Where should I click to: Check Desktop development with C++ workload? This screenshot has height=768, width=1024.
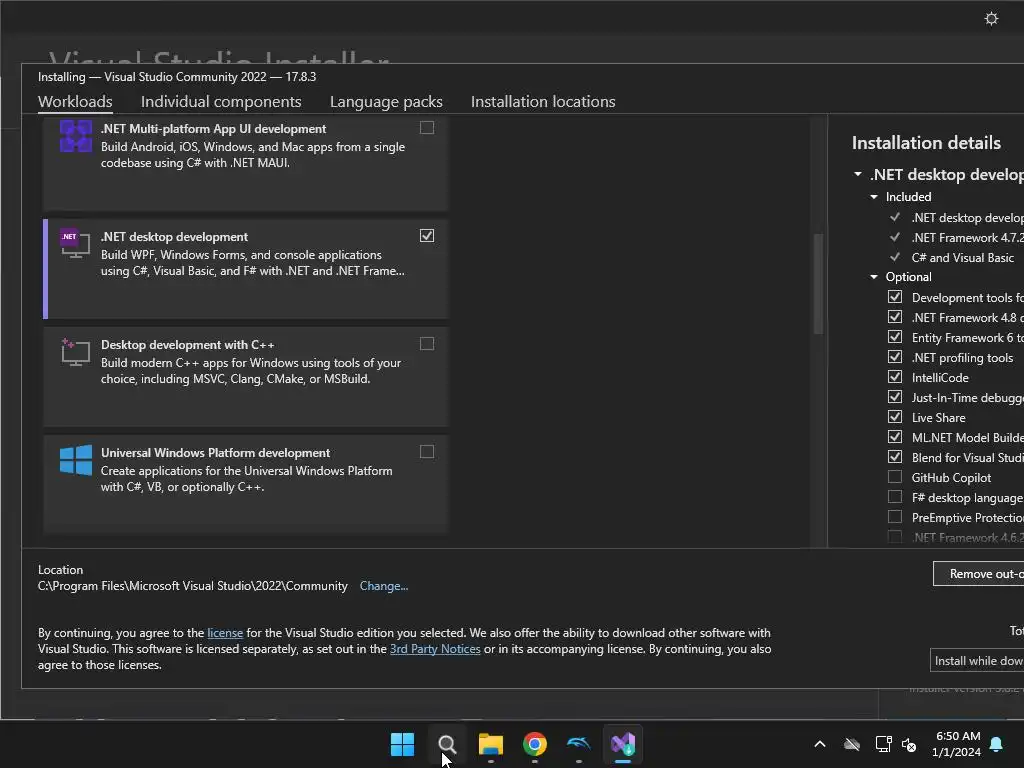tap(427, 344)
